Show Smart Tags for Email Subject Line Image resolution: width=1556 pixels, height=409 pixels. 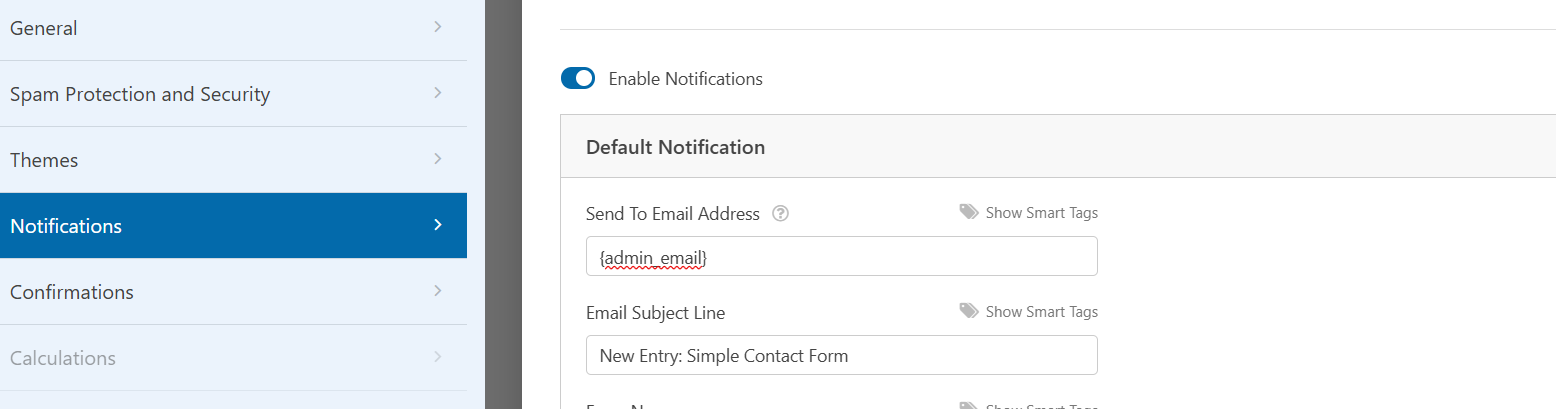(x=1041, y=312)
